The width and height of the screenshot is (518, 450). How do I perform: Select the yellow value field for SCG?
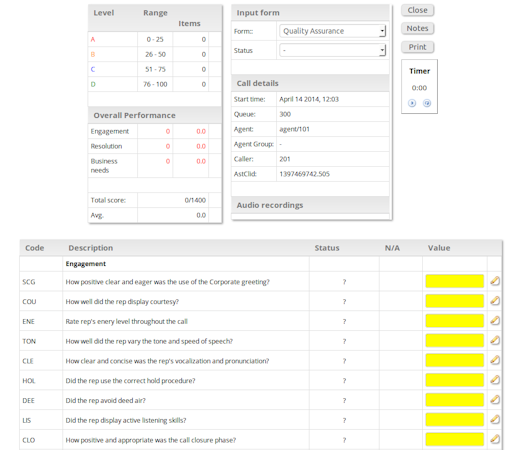[x=455, y=281]
